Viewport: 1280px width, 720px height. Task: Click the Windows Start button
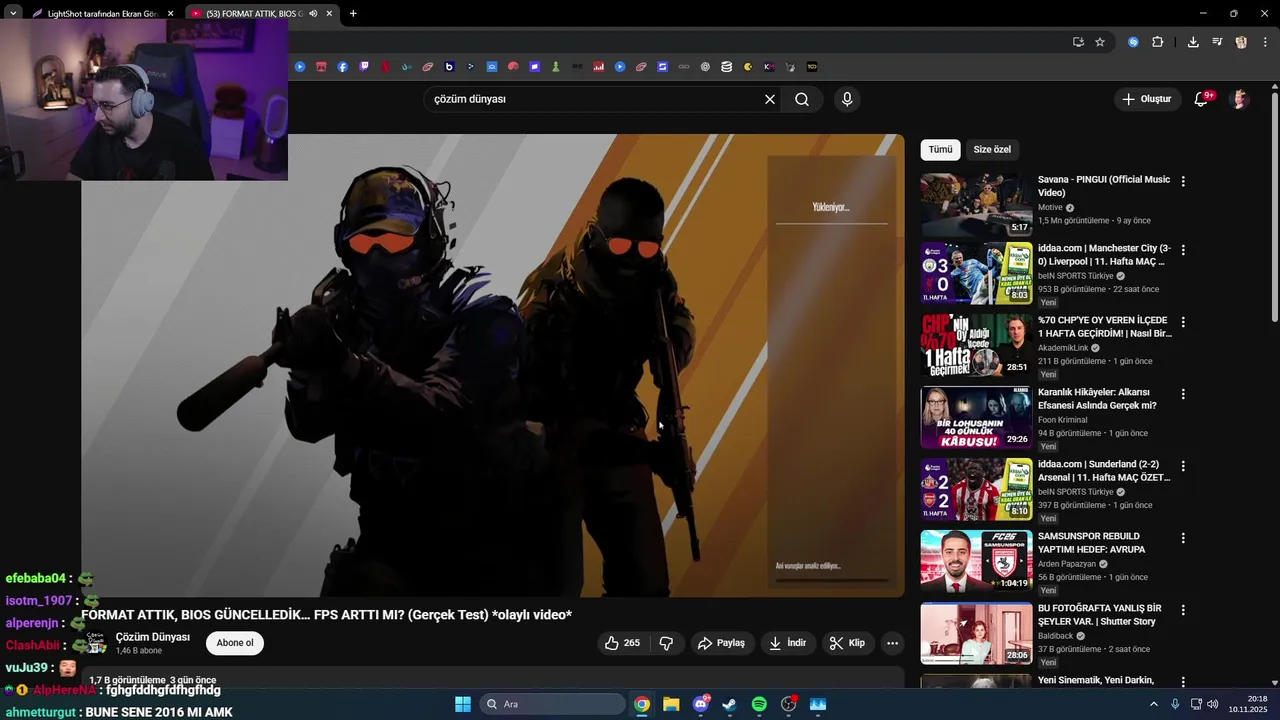click(463, 704)
